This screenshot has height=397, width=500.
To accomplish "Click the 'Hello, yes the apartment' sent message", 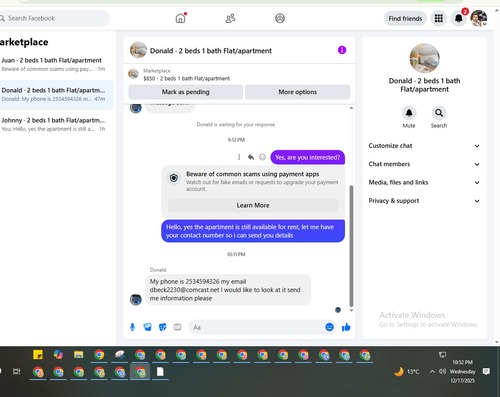I will [253, 231].
